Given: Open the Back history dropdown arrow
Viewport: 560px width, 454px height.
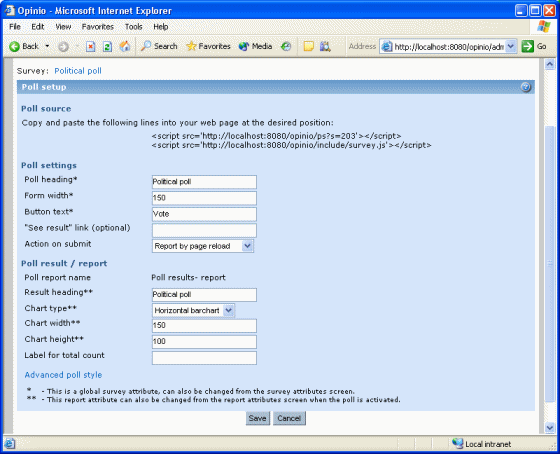Looking at the screenshot, I should coord(47,46).
